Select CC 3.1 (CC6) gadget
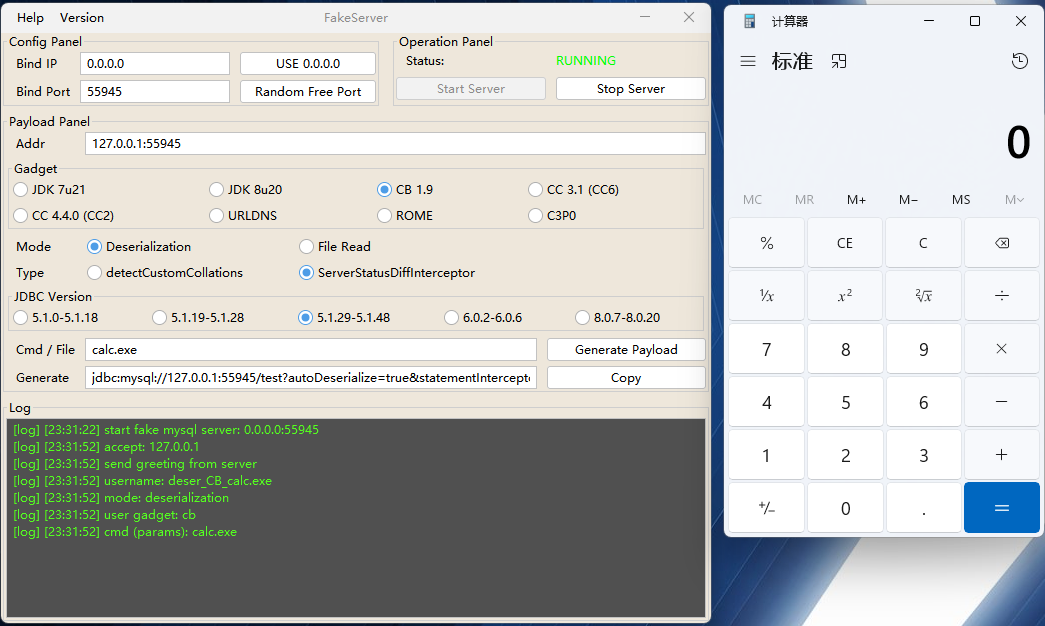 click(x=574, y=189)
